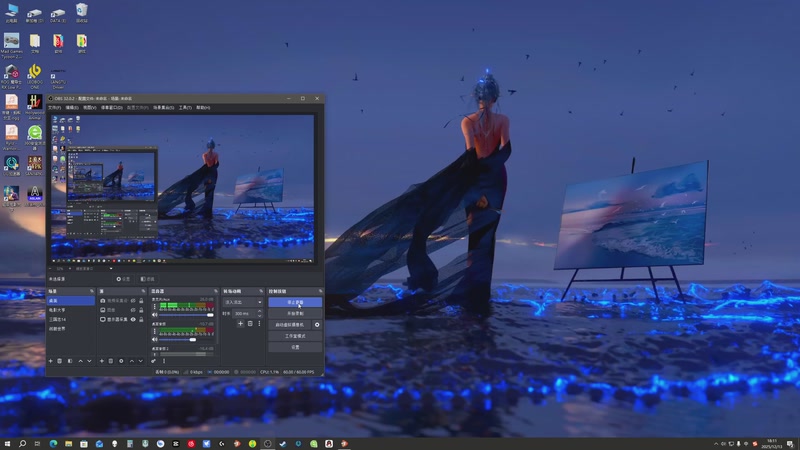The image size is (800, 450).
Task: Open advanced audio properties icon in mixer toolbar
Action: click(x=154, y=361)
